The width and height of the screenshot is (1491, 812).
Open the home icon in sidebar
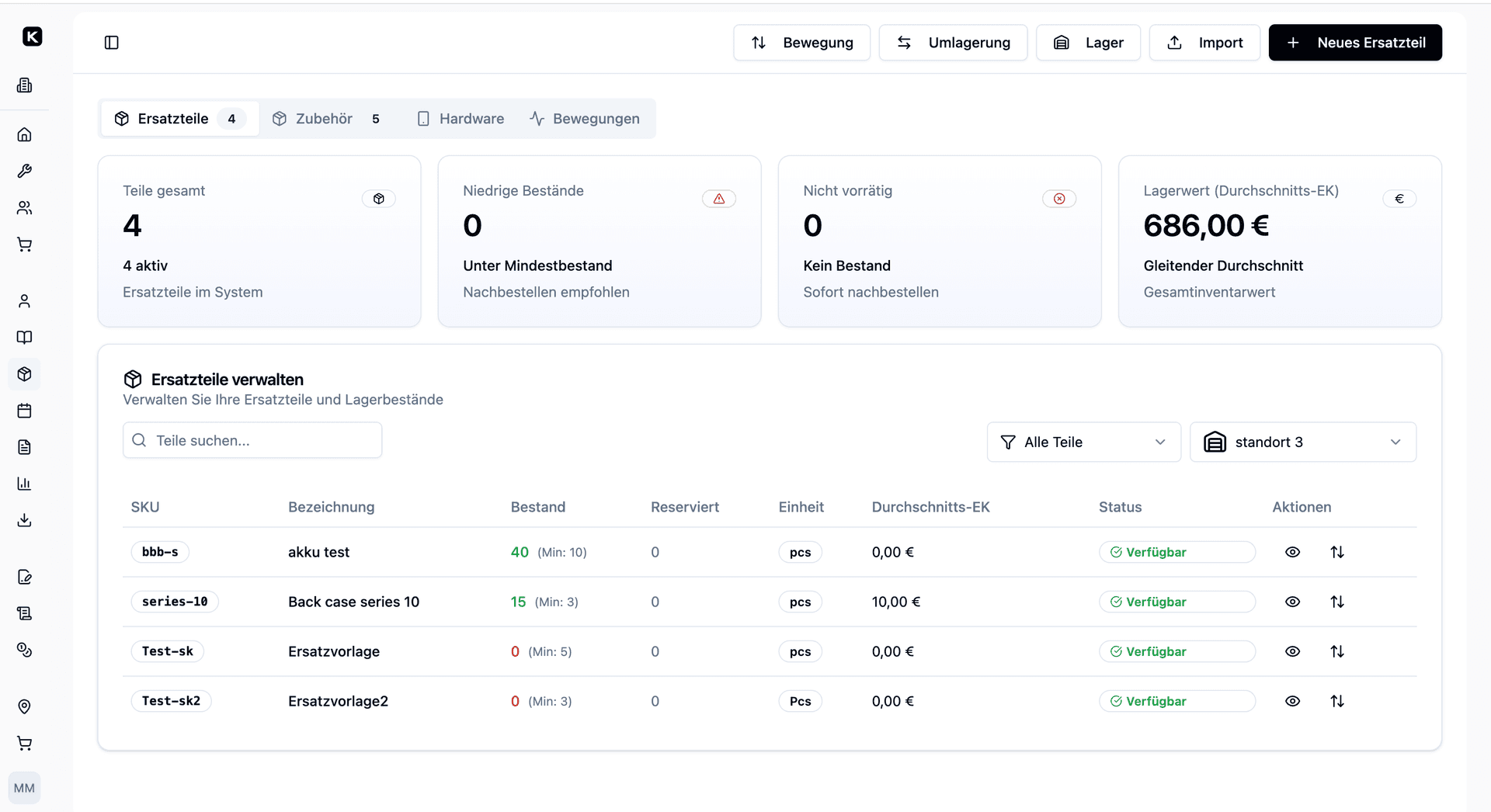24,135
